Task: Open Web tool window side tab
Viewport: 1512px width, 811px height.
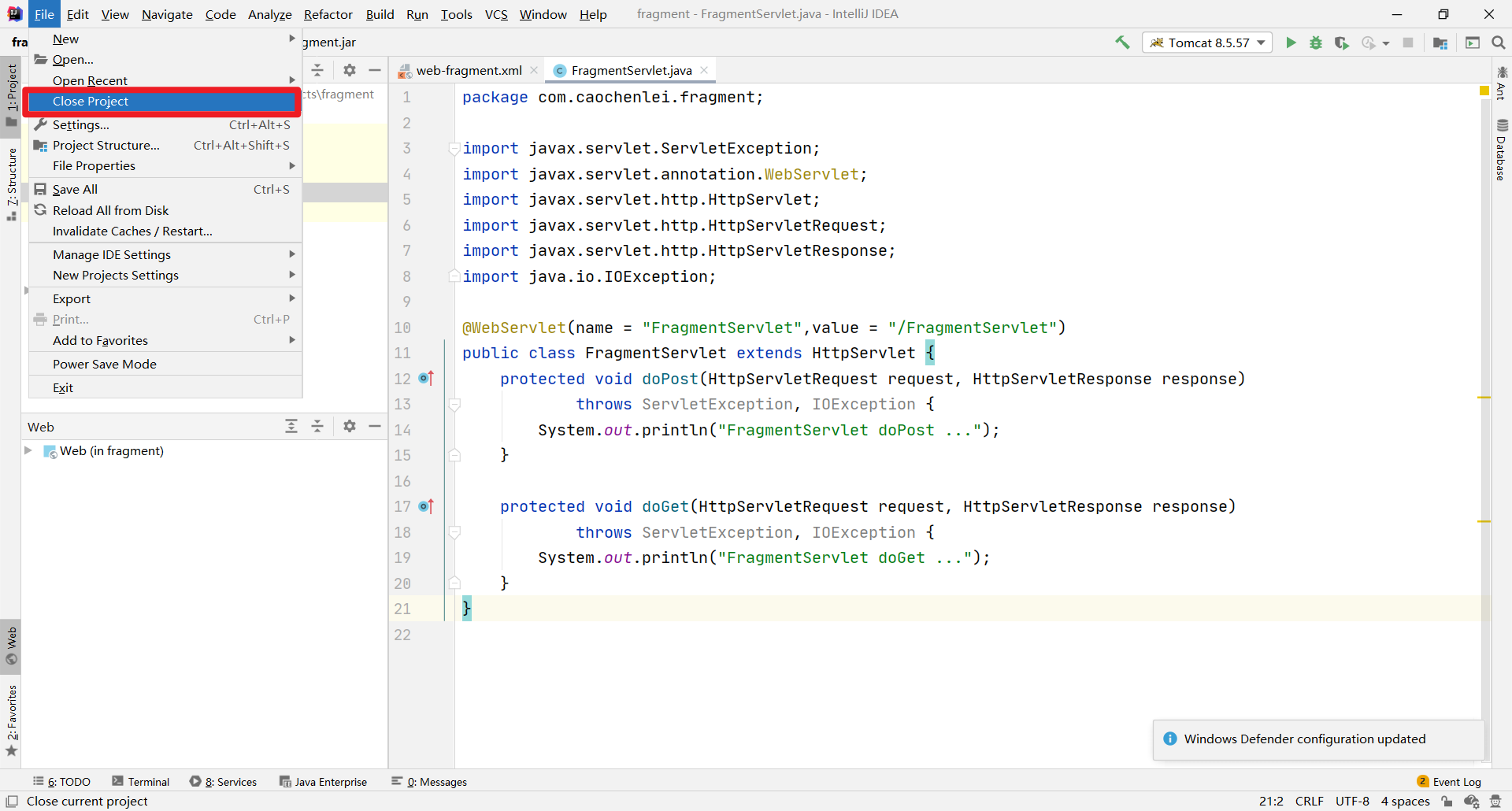Action: [x=11, y=646]
